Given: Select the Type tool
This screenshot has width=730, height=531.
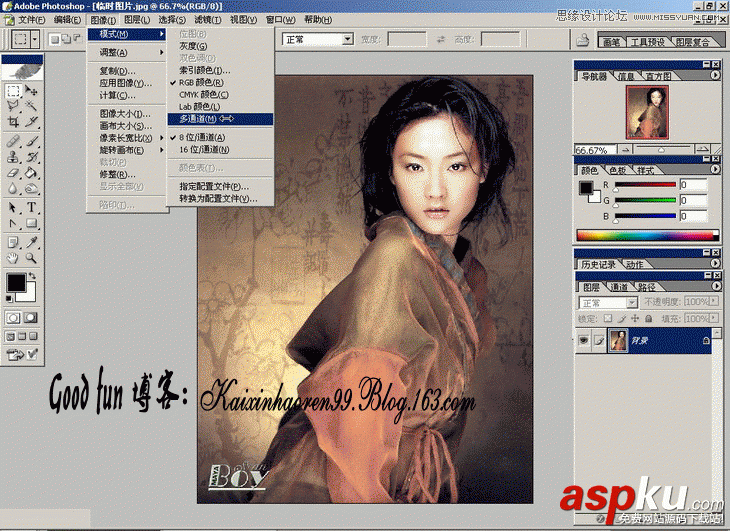Looking at the screenshot, I should pyautogui.click(x=31, y=208).
